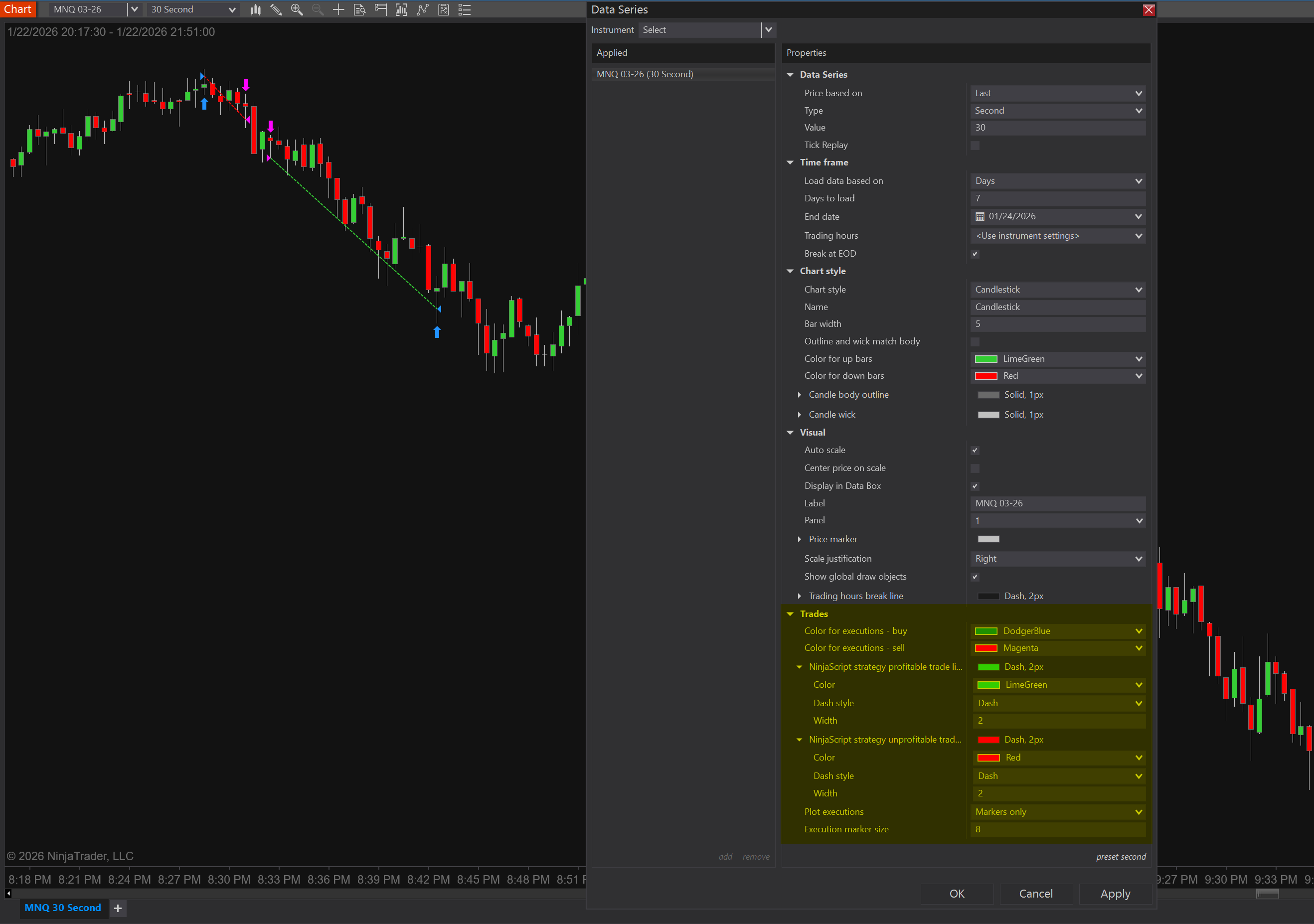Select MNQ 03-26 (30 Second) in Applied list

pos(683,74)
